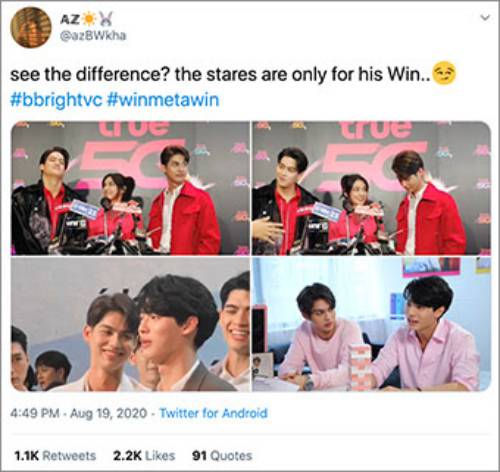View the bottom-right pink shirts photo
The image size is (500, 472).
372,324
